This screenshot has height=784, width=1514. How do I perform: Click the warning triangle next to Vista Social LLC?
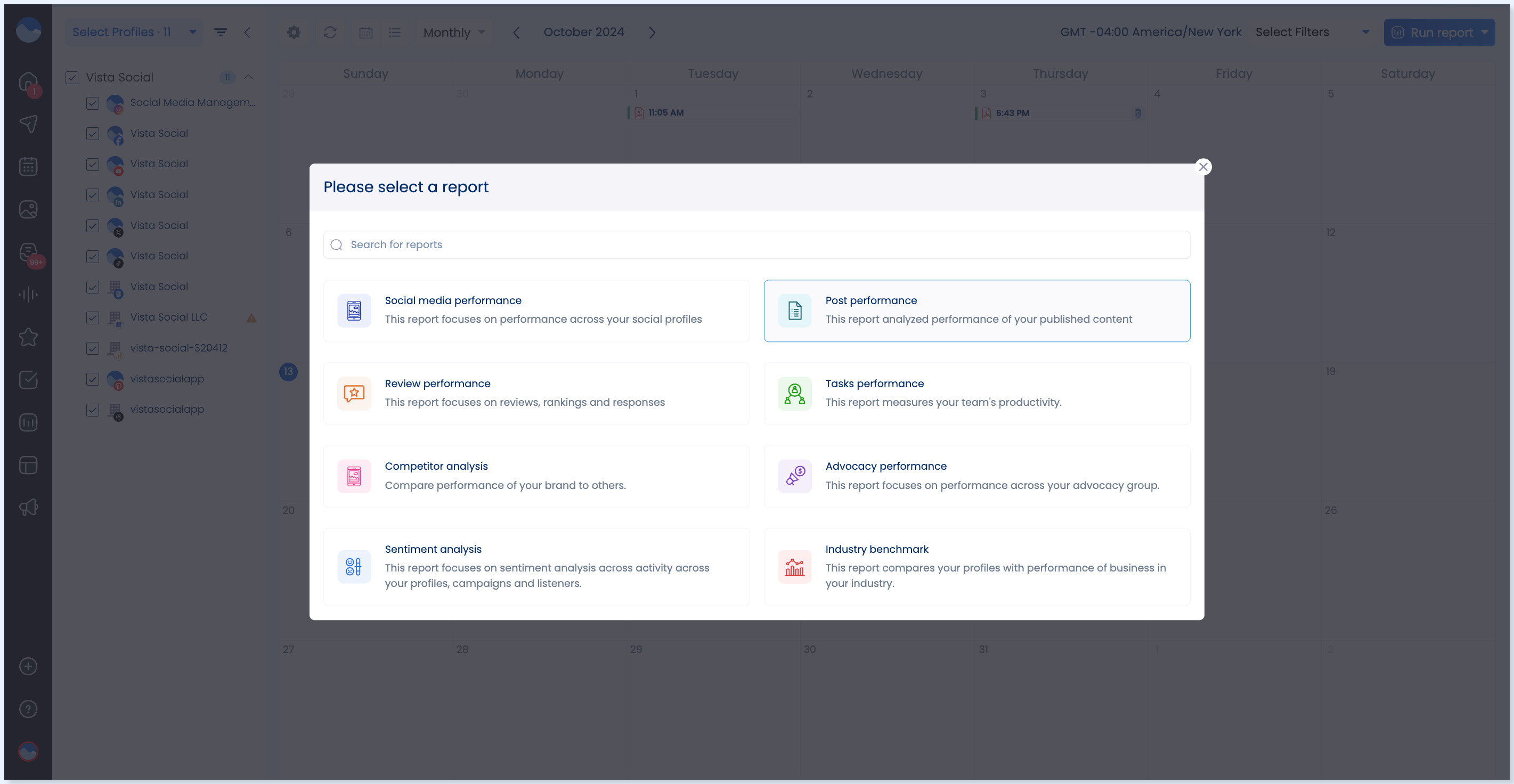point(251,318)
